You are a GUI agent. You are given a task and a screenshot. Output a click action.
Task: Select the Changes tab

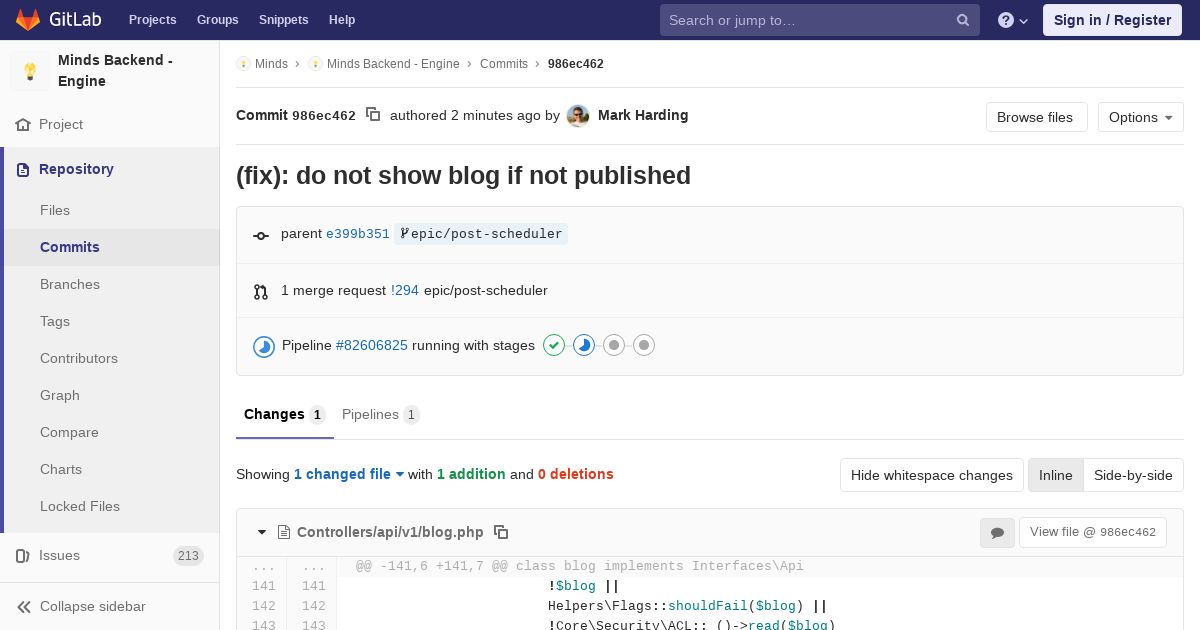point(285,414)
